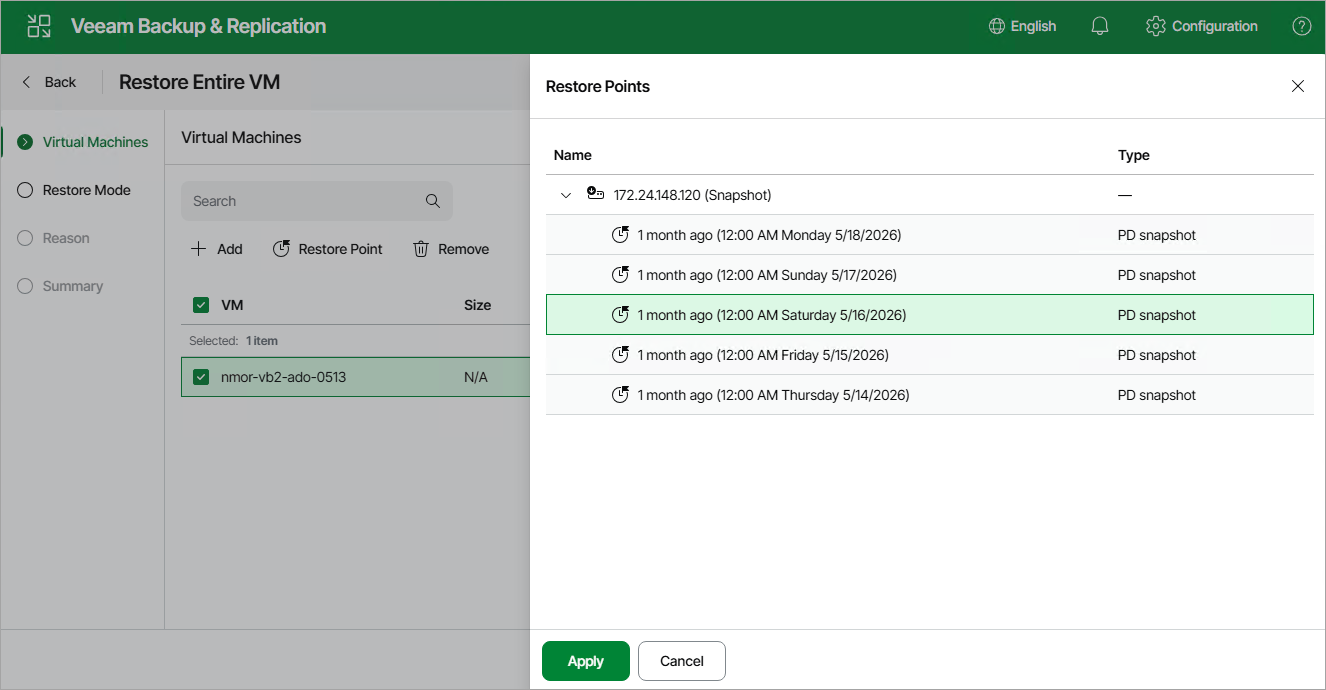Click the Restore Mode step circle
The image size is (1326, 690).
(x=25, y=190)
